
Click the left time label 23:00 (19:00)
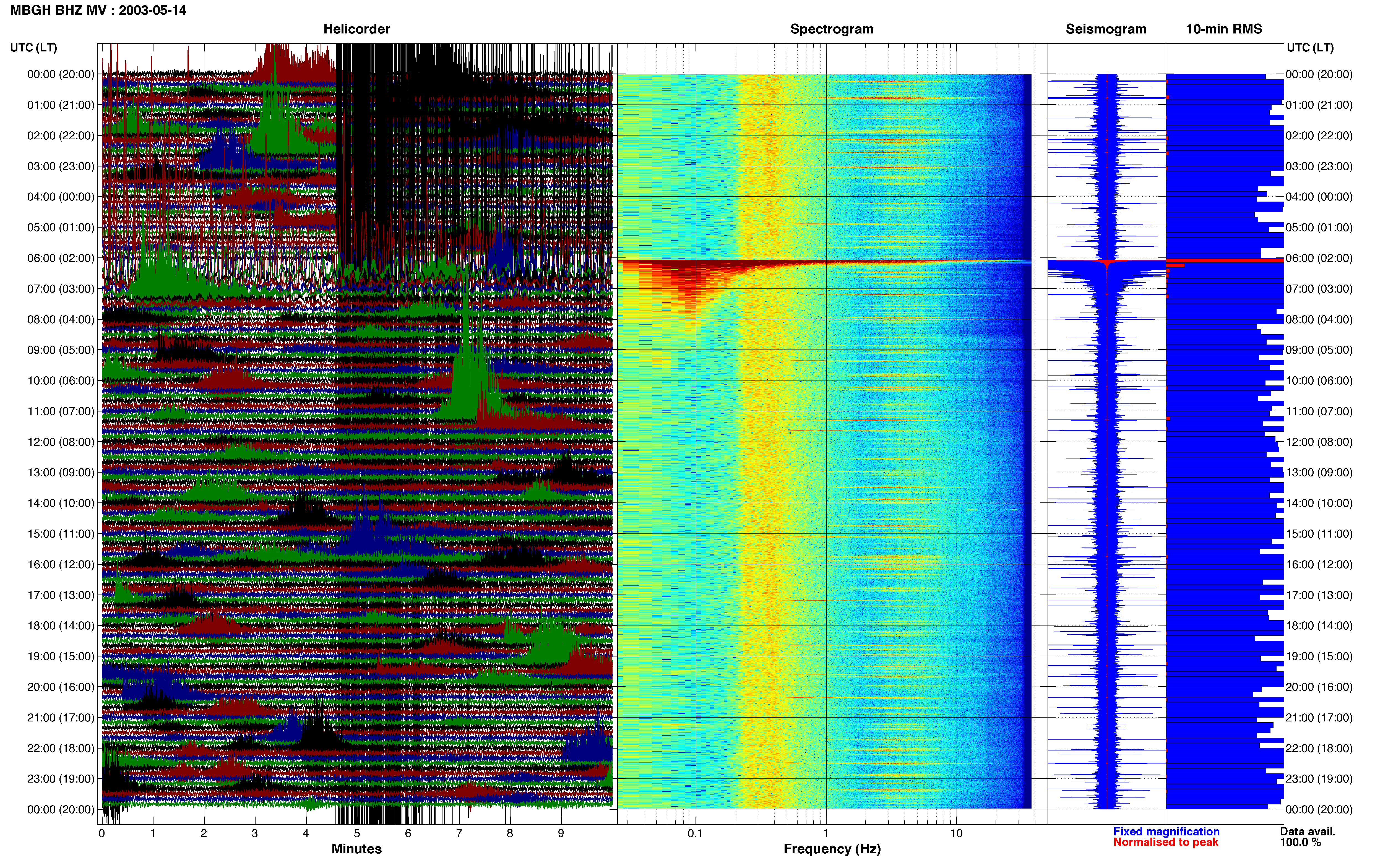[61, 778]
